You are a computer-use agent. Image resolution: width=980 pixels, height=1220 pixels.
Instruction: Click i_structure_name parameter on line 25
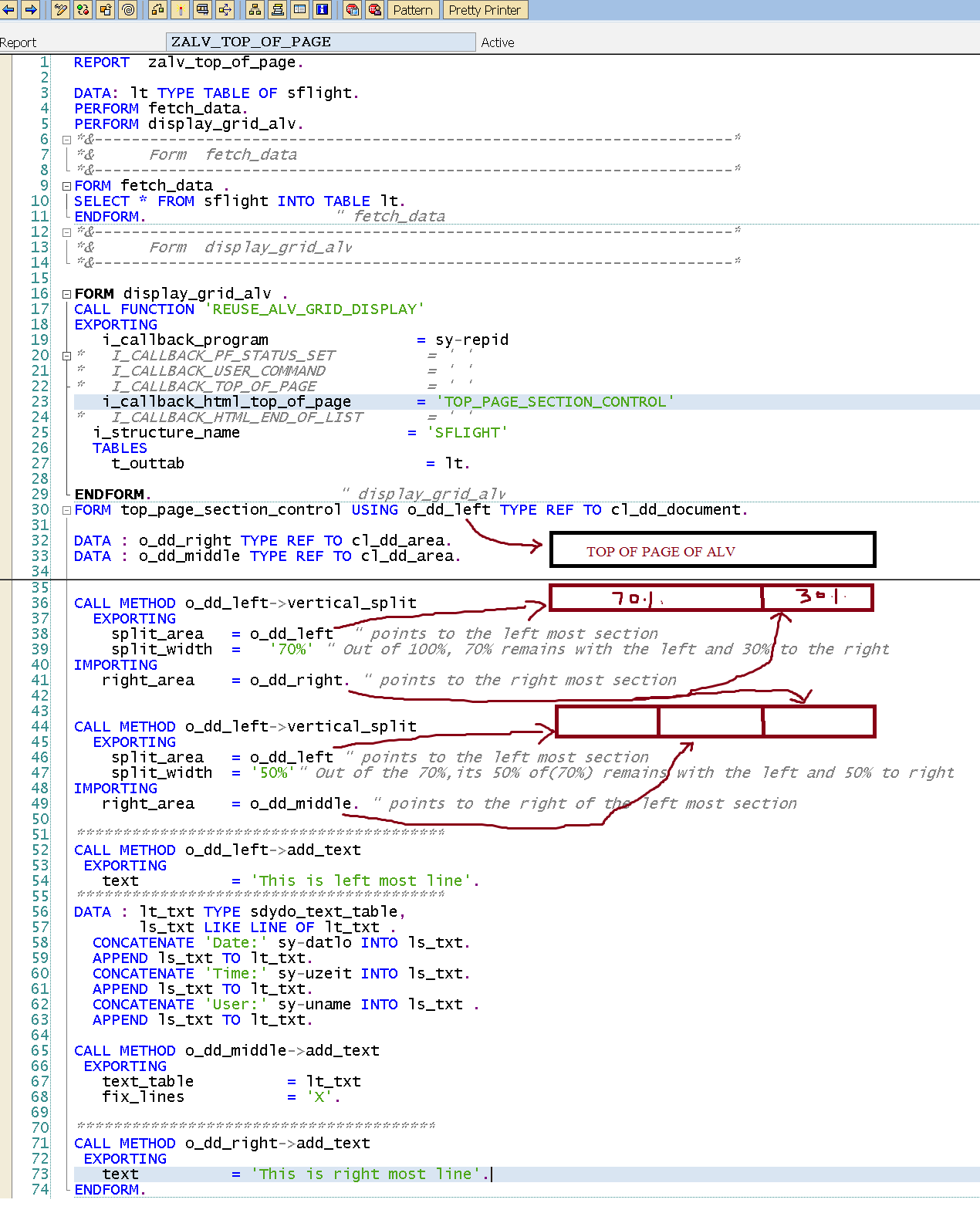click(x=167, y=433)
